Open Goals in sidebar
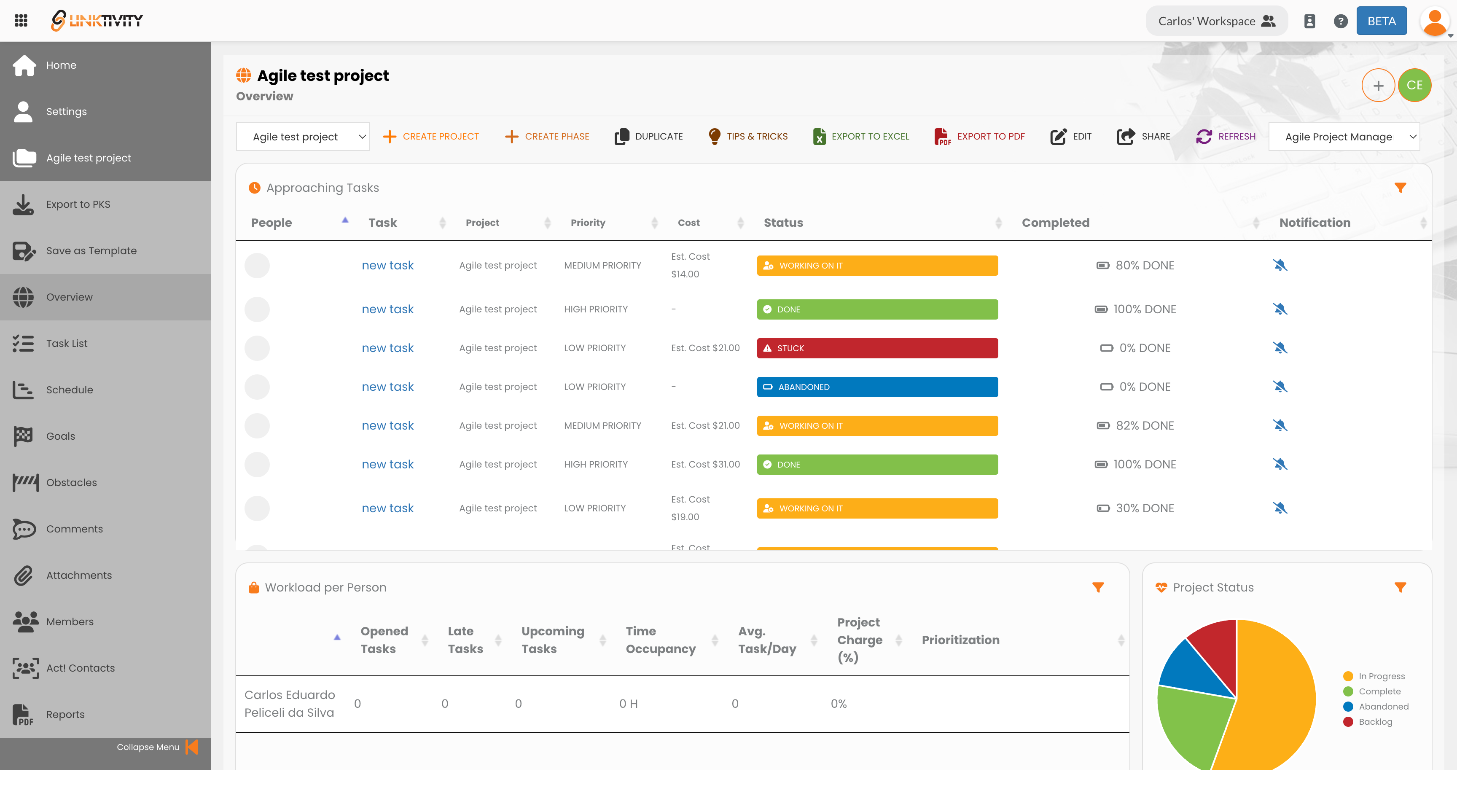The image size is (1457, 812). click(105, 436)
